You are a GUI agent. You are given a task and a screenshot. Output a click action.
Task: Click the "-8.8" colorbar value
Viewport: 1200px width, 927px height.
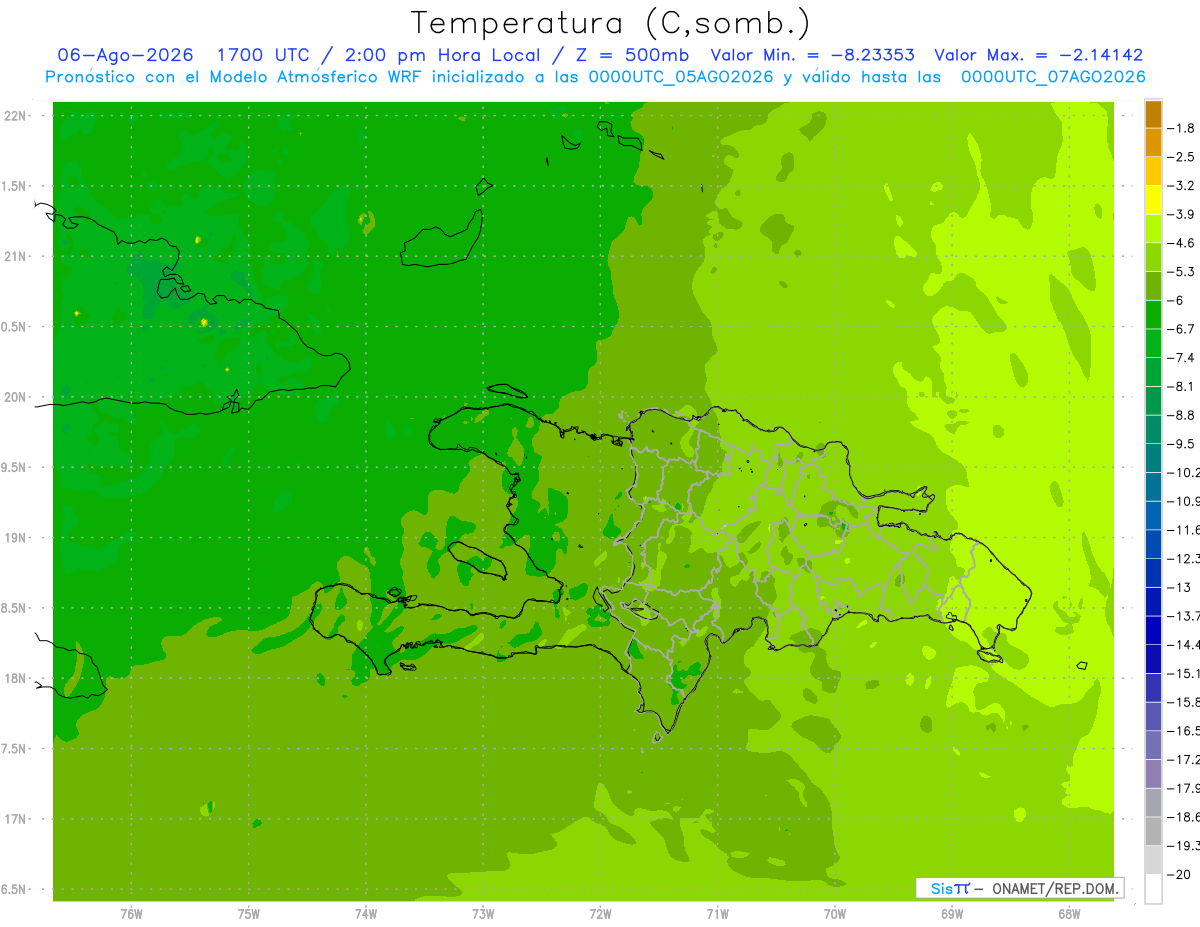coord(1182,415)
